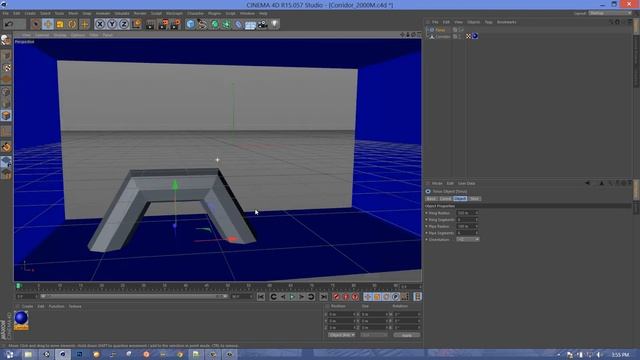Viewport: 640px width, 360px height.
Task: Click the timeline preview range slider
Action: pyautogui.click(x=134, y=296)
